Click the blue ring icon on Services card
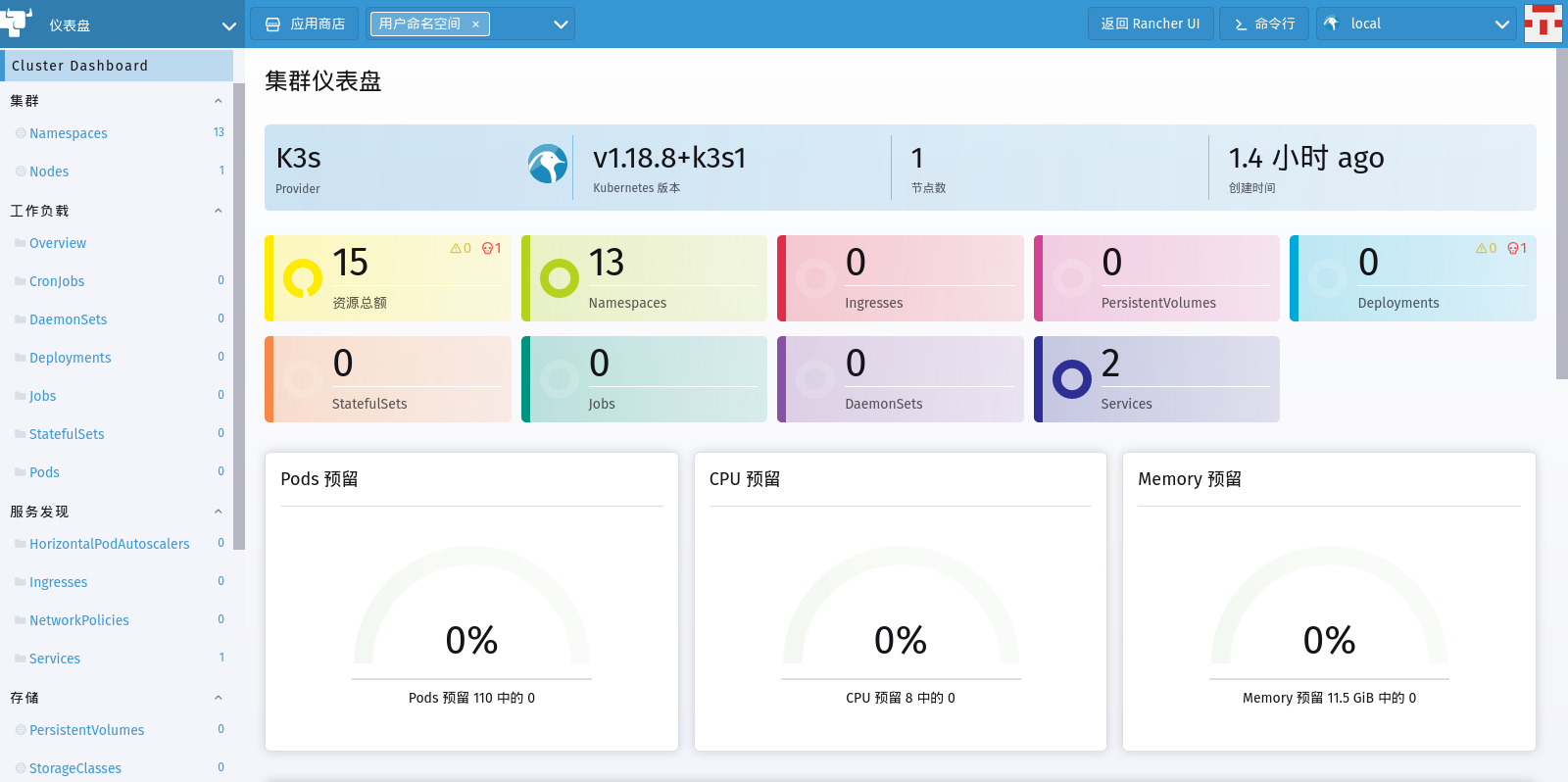The height and width of the screenshot is (782, 1568). [x=1072, y=379]
